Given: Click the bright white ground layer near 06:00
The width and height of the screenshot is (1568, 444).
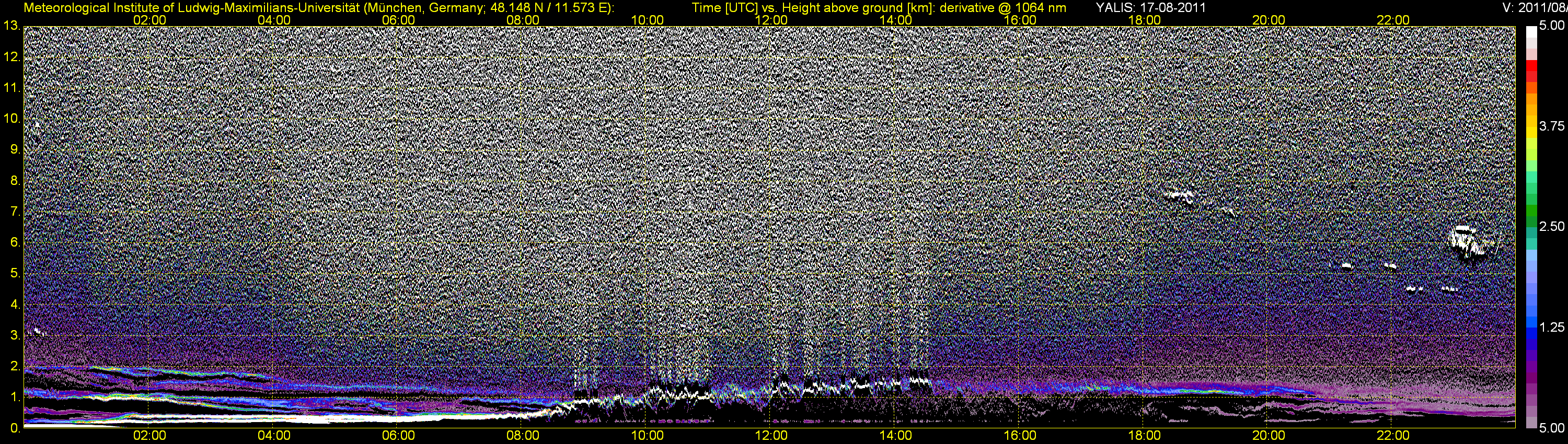Looking at the screenshot, I should pyautogui.click(x=398, y=418).
